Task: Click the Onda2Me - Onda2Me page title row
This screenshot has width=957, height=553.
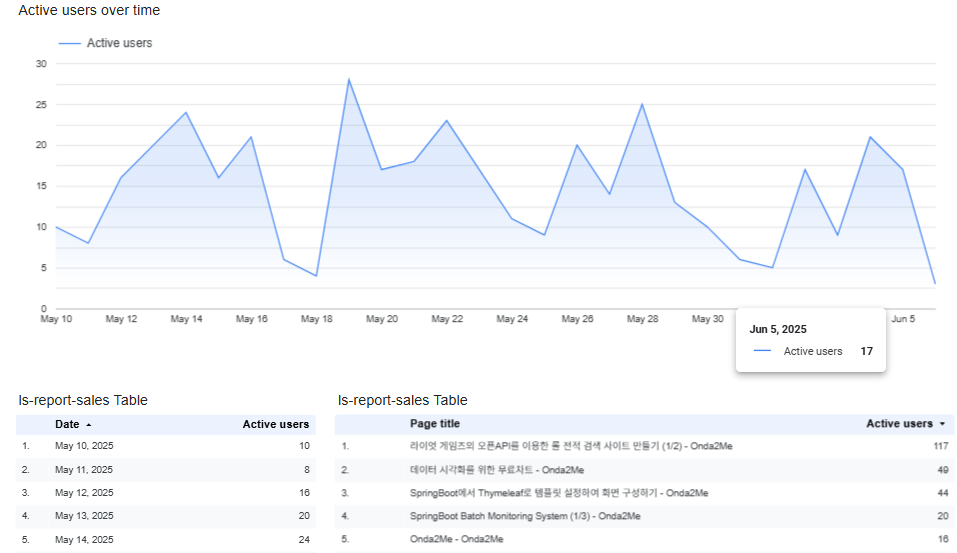Action: click(x=644, y=540)
